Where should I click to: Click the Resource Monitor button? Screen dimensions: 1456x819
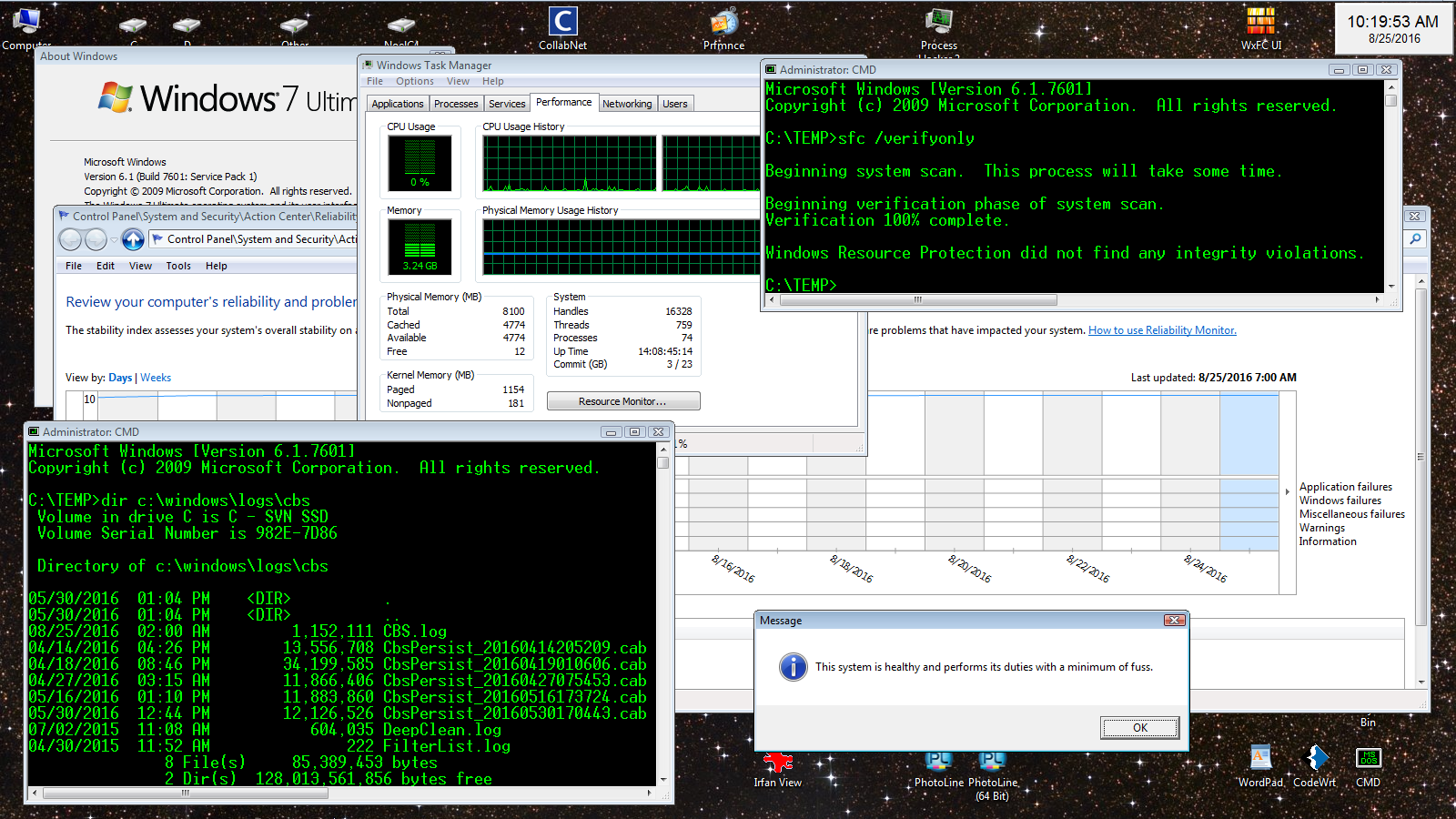click(x=623, y=401)
